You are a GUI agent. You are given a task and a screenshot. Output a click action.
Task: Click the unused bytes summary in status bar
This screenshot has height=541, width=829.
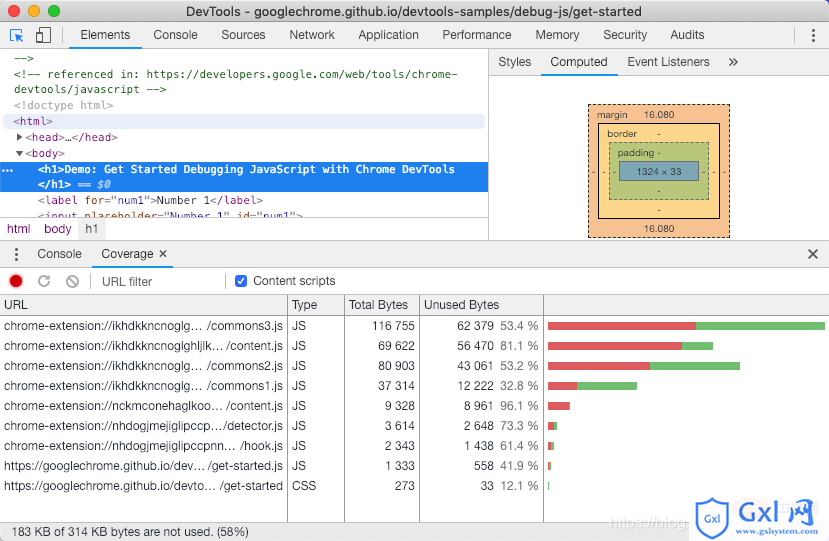click(130, 531)
